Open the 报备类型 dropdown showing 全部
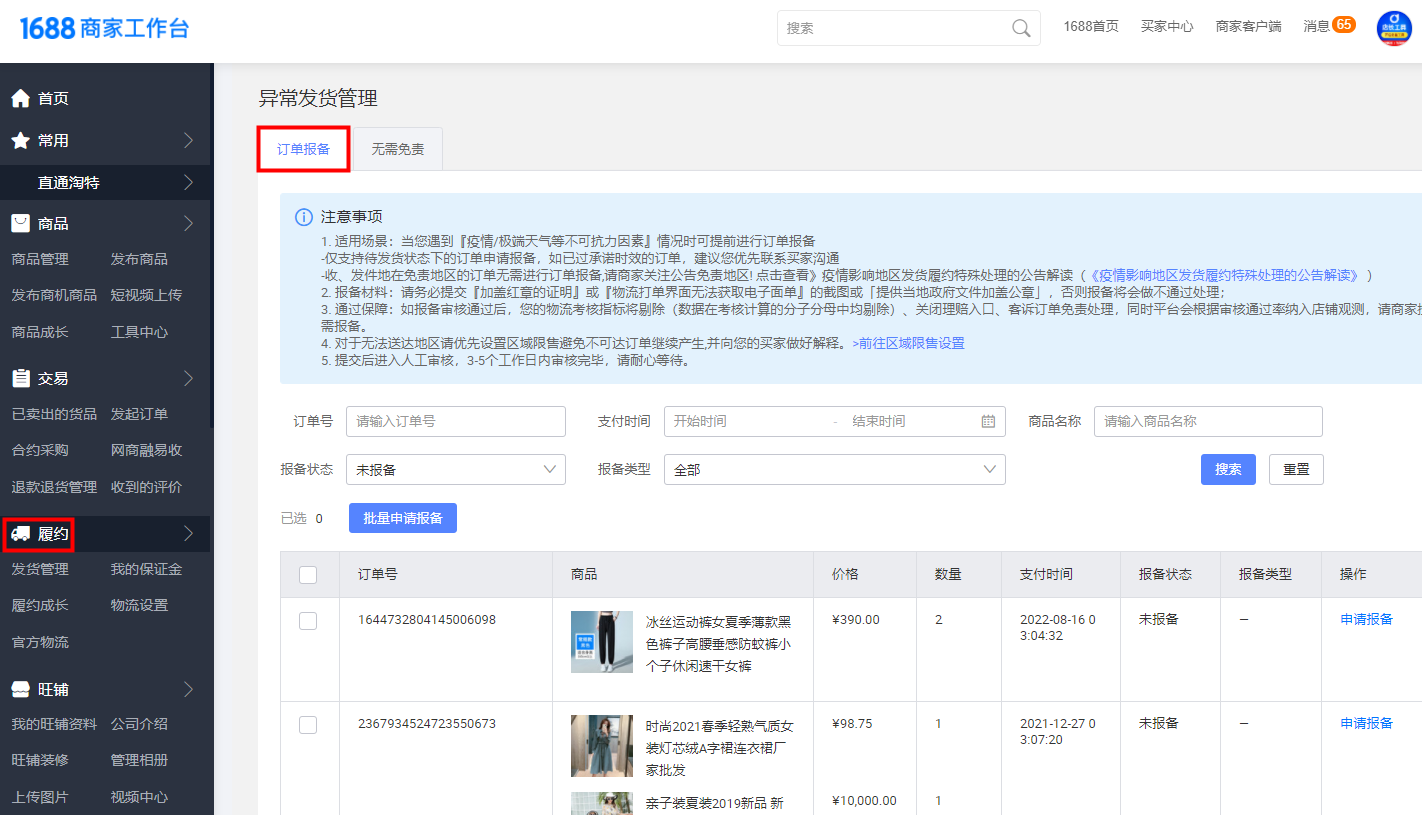The image size is (1422, 815). click(835, 469)
